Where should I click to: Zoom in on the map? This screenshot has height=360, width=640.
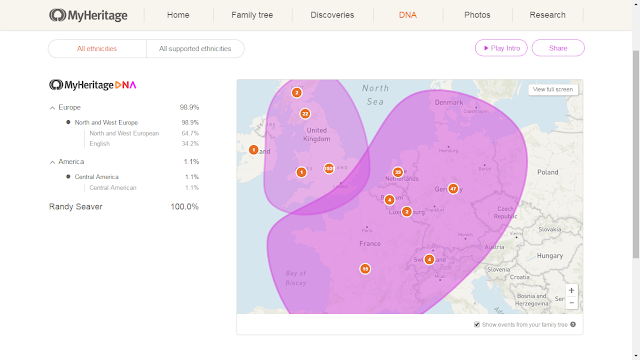point(571,290)
